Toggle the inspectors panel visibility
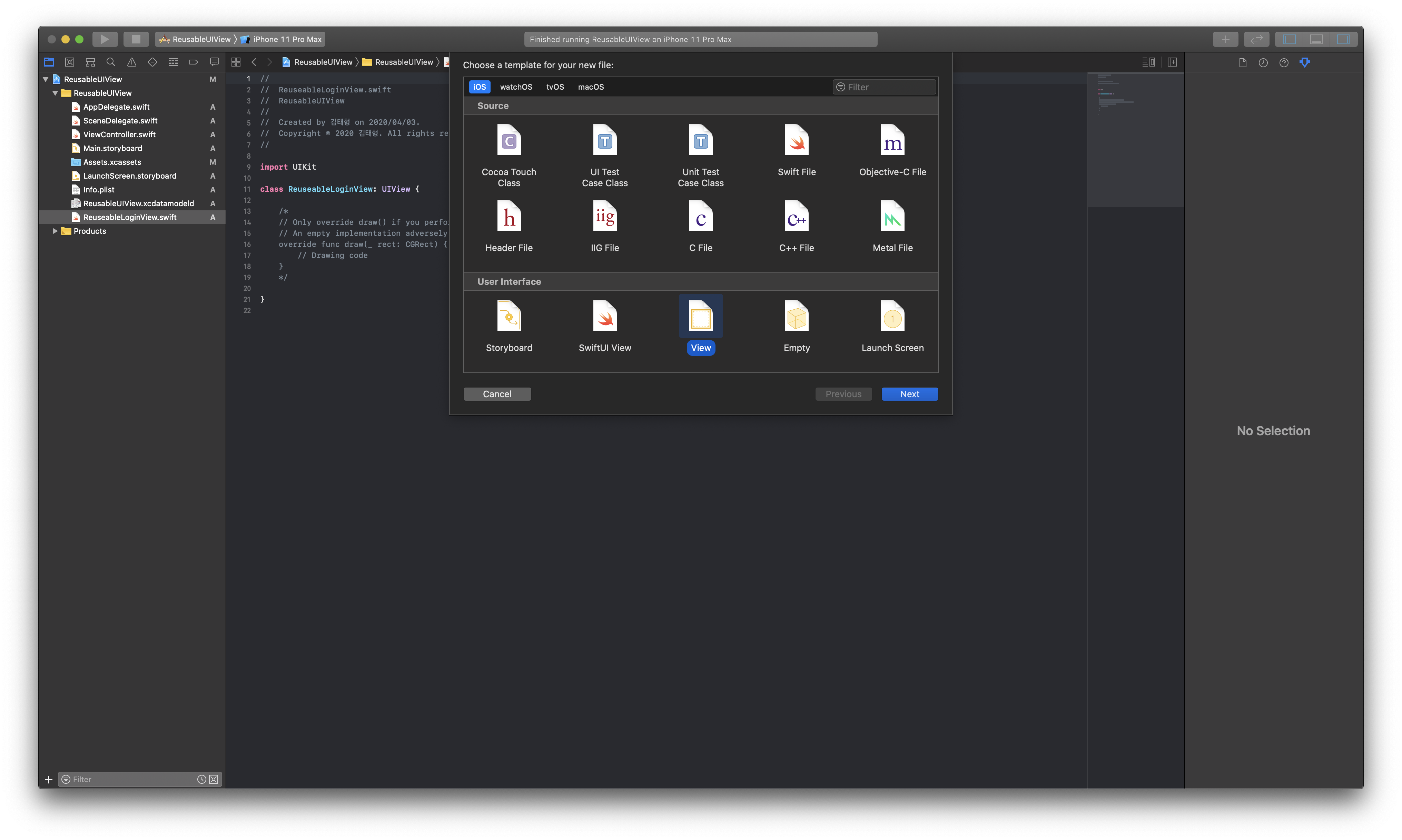Screen dimensions: 1402x840 point(1343,39)
